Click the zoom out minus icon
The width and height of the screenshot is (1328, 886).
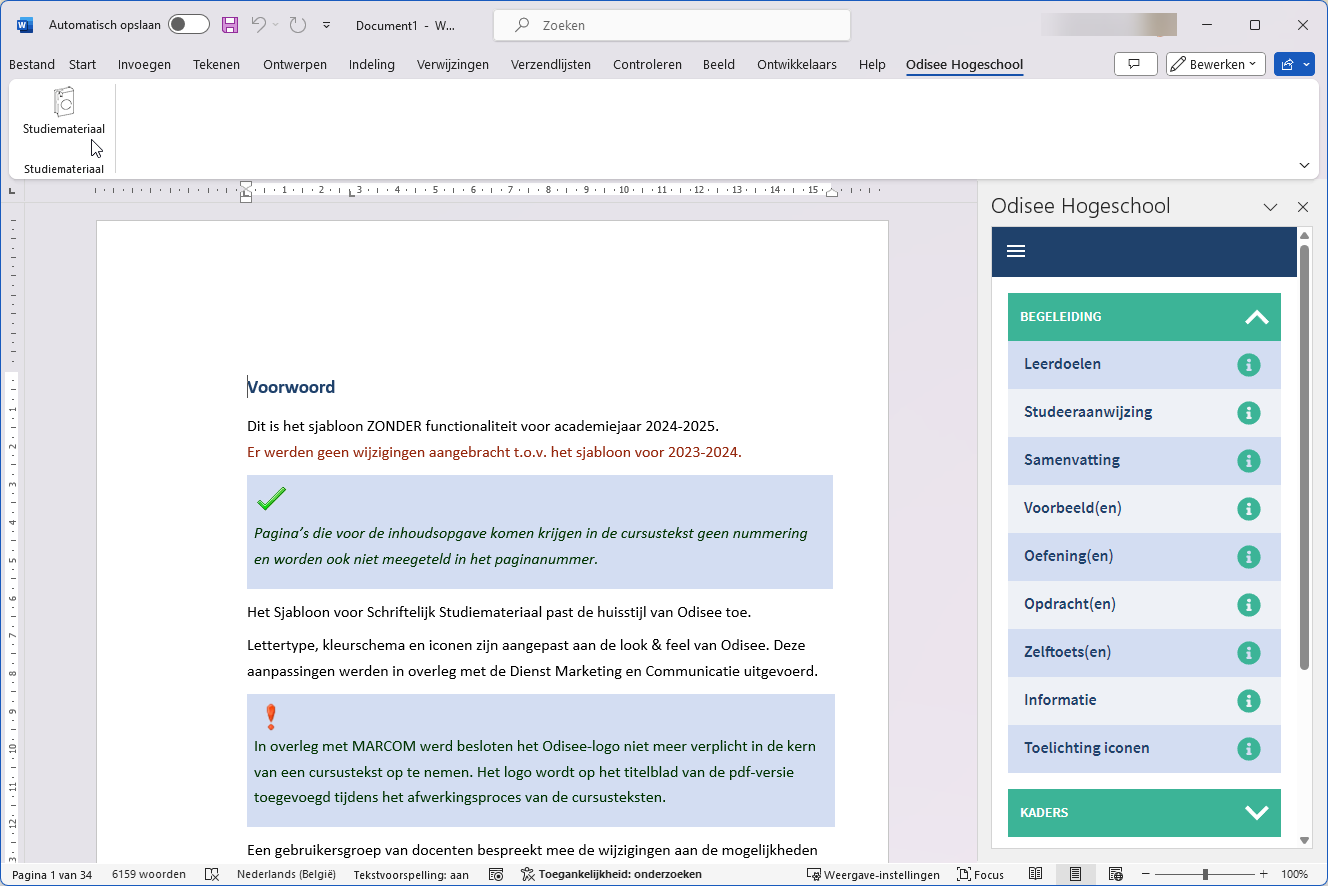click(x=1146, y=874)
